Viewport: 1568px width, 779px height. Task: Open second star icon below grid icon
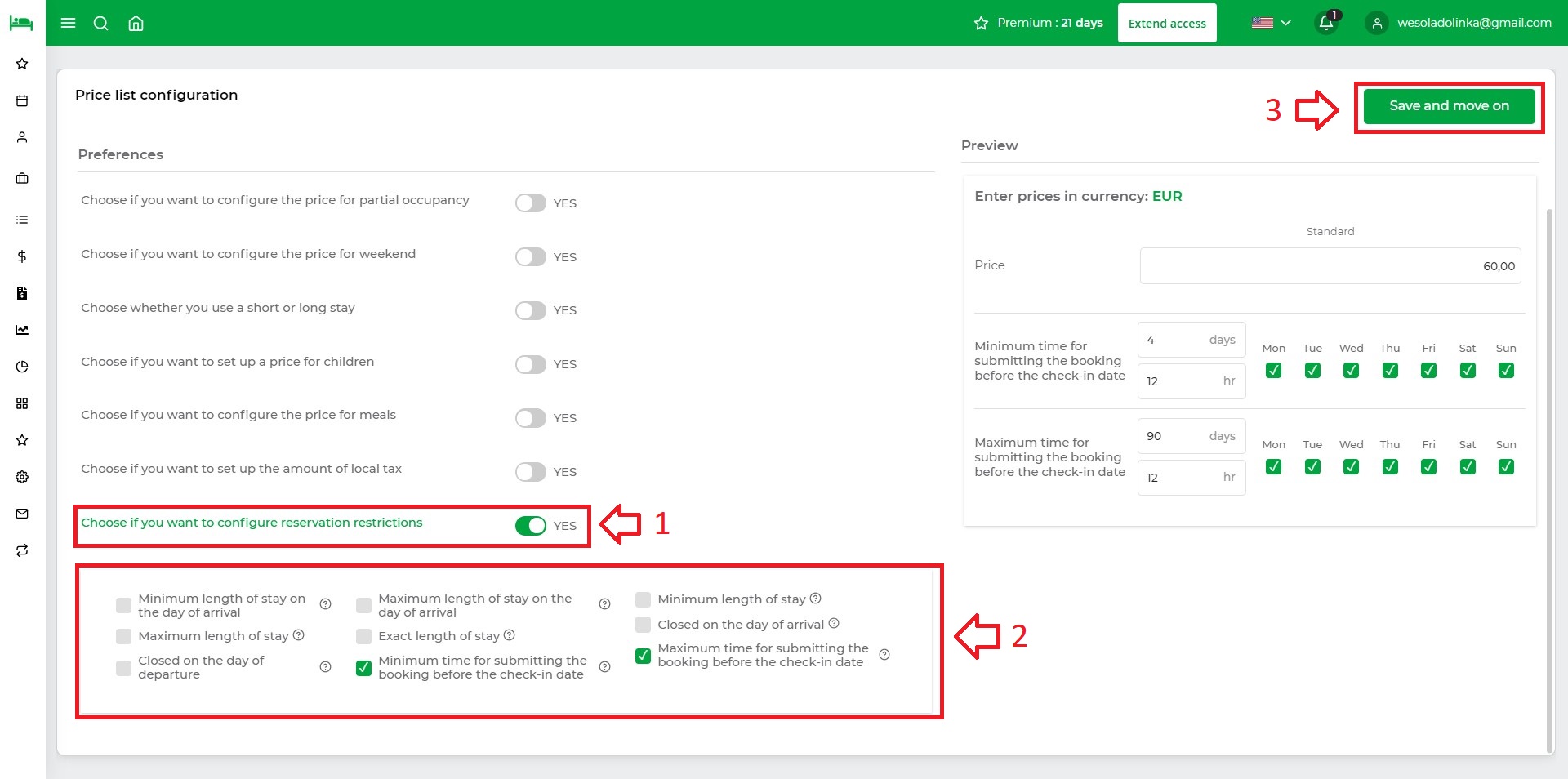[x=22, y=440]
